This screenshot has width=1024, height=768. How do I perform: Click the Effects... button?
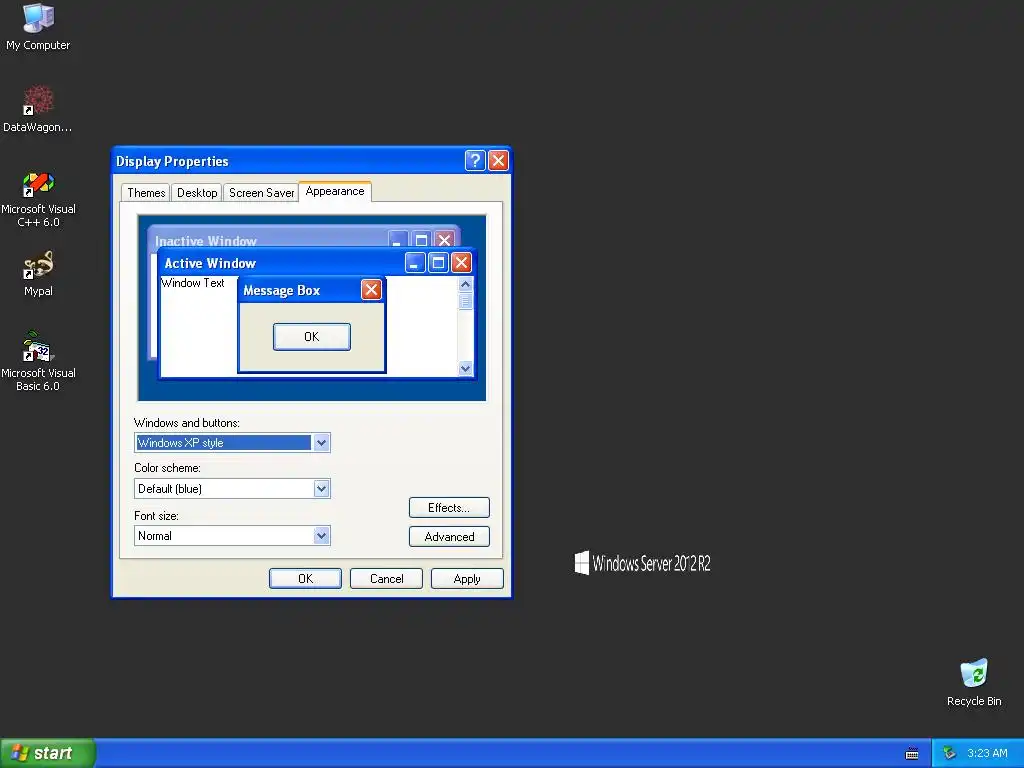pyautogui.click(x=449, y=507)
